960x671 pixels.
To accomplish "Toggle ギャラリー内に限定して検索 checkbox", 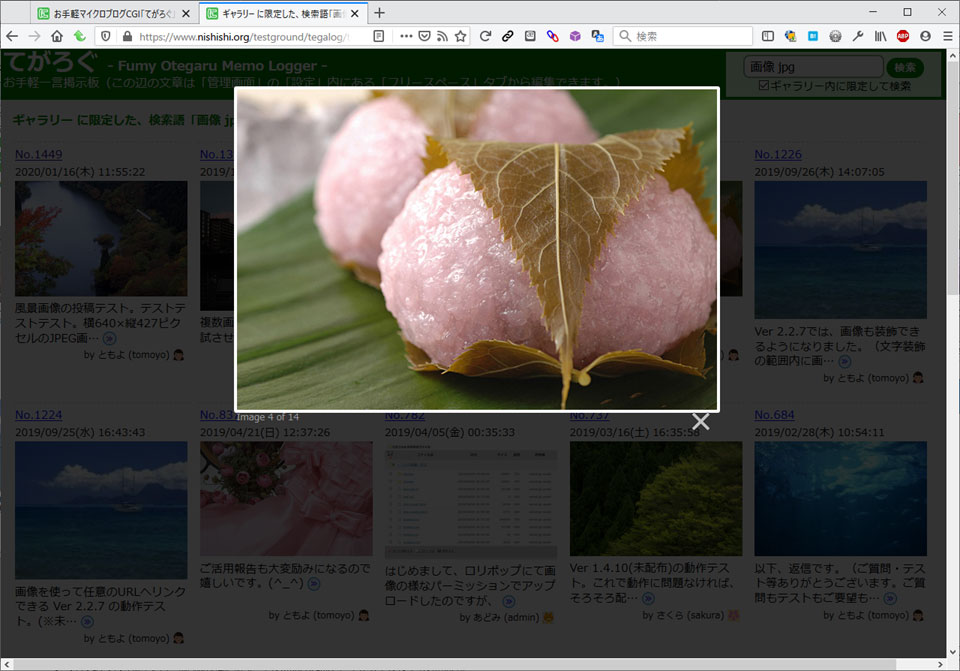I will tap(763, 86).
